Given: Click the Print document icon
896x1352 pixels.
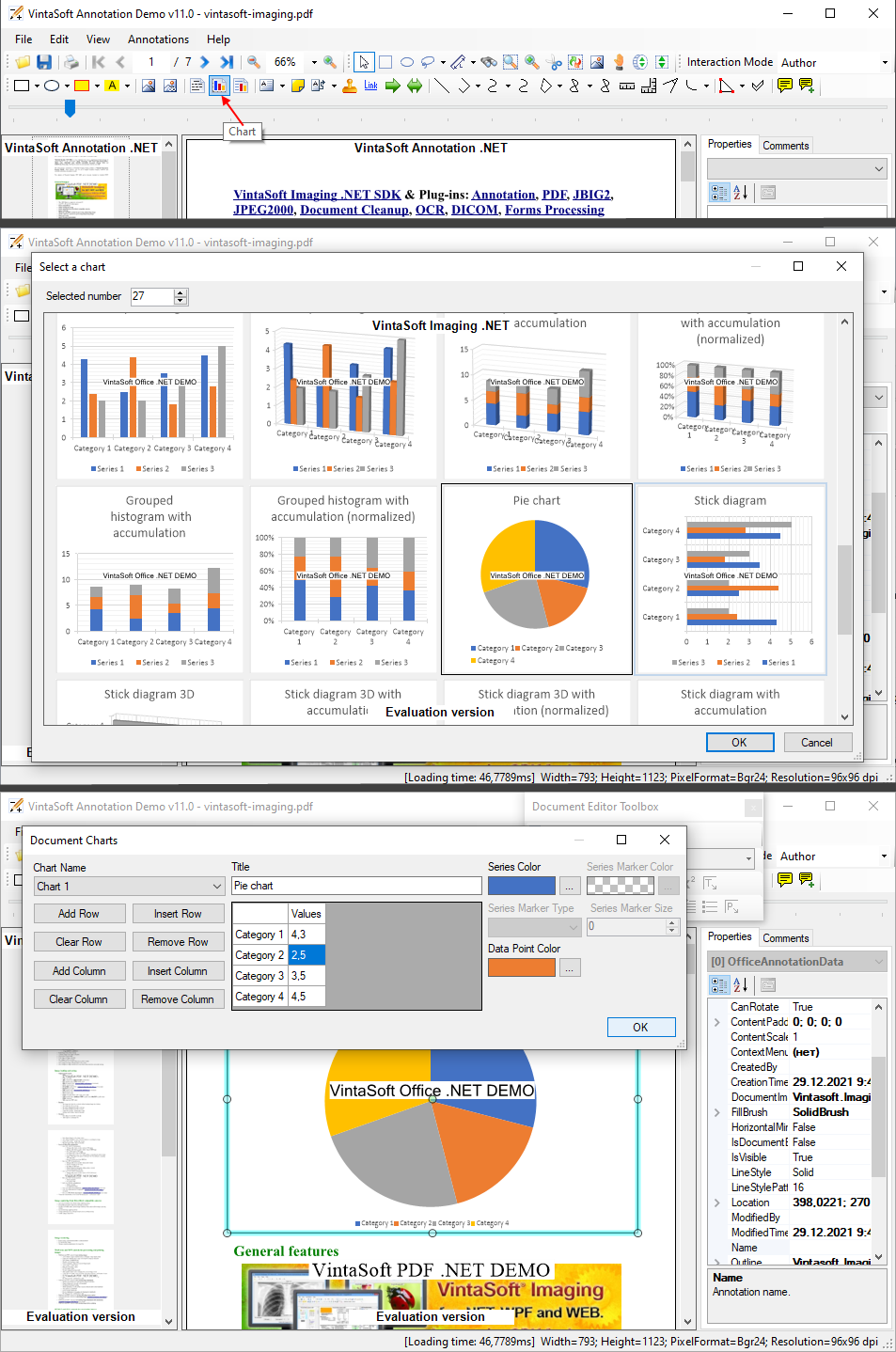Looking at the screenshot, I should [71, 62].
